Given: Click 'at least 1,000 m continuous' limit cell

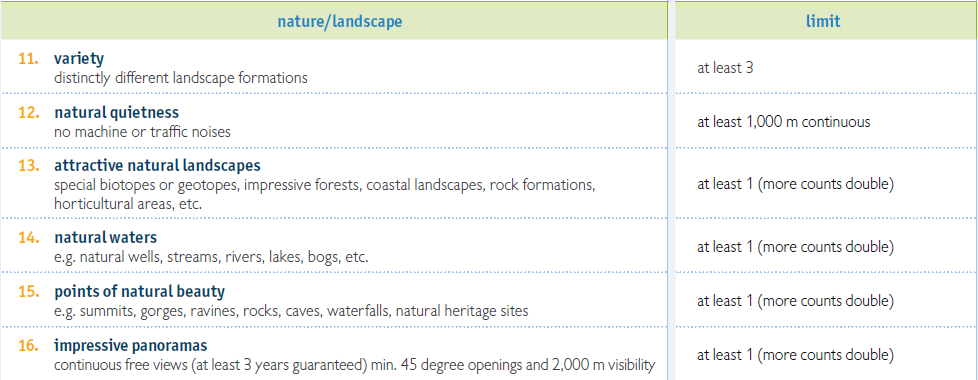Looking at the screenshot, I should [x=783, y=122].
